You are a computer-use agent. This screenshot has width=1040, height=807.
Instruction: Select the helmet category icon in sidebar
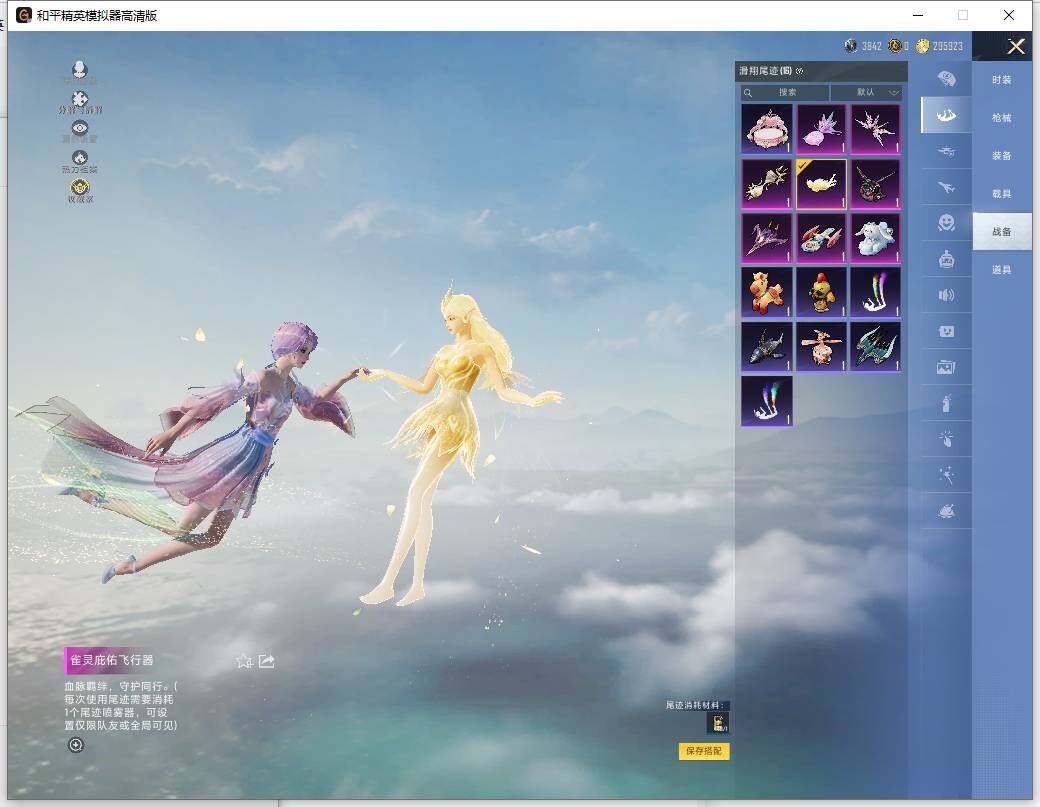pos(946,80)
